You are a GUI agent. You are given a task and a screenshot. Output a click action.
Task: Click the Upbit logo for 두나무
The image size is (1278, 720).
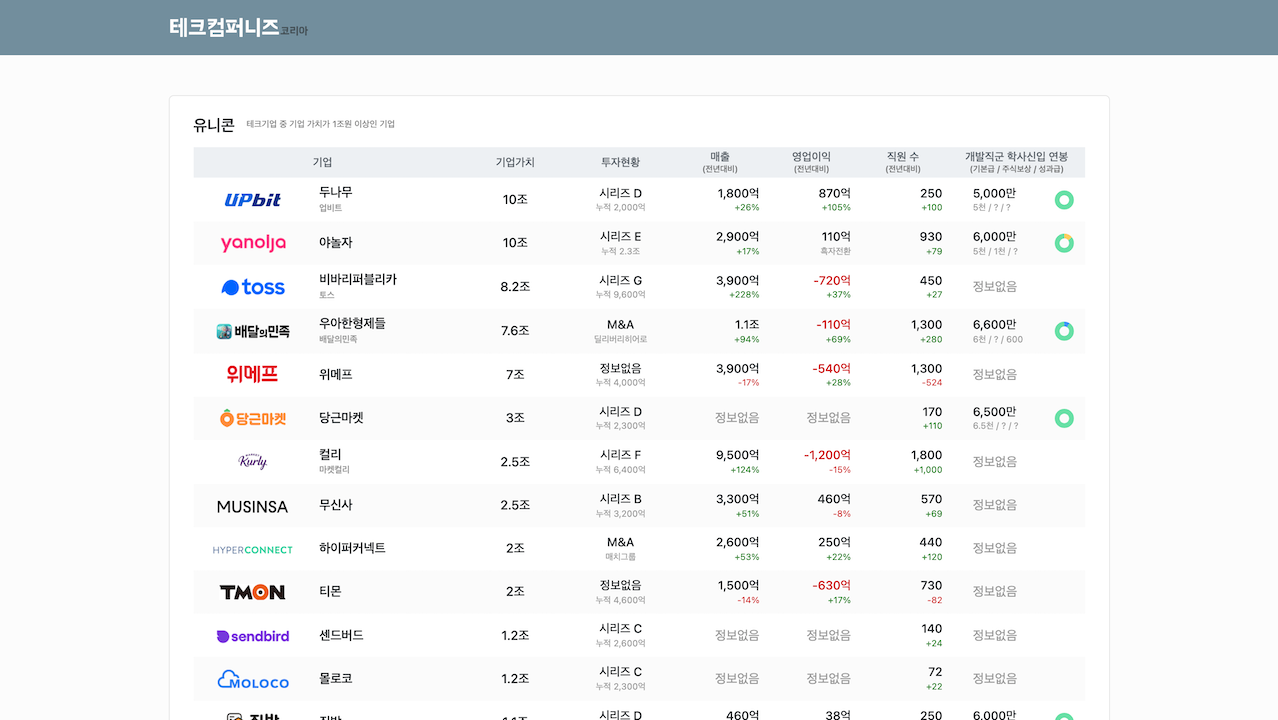coord(251,199)
